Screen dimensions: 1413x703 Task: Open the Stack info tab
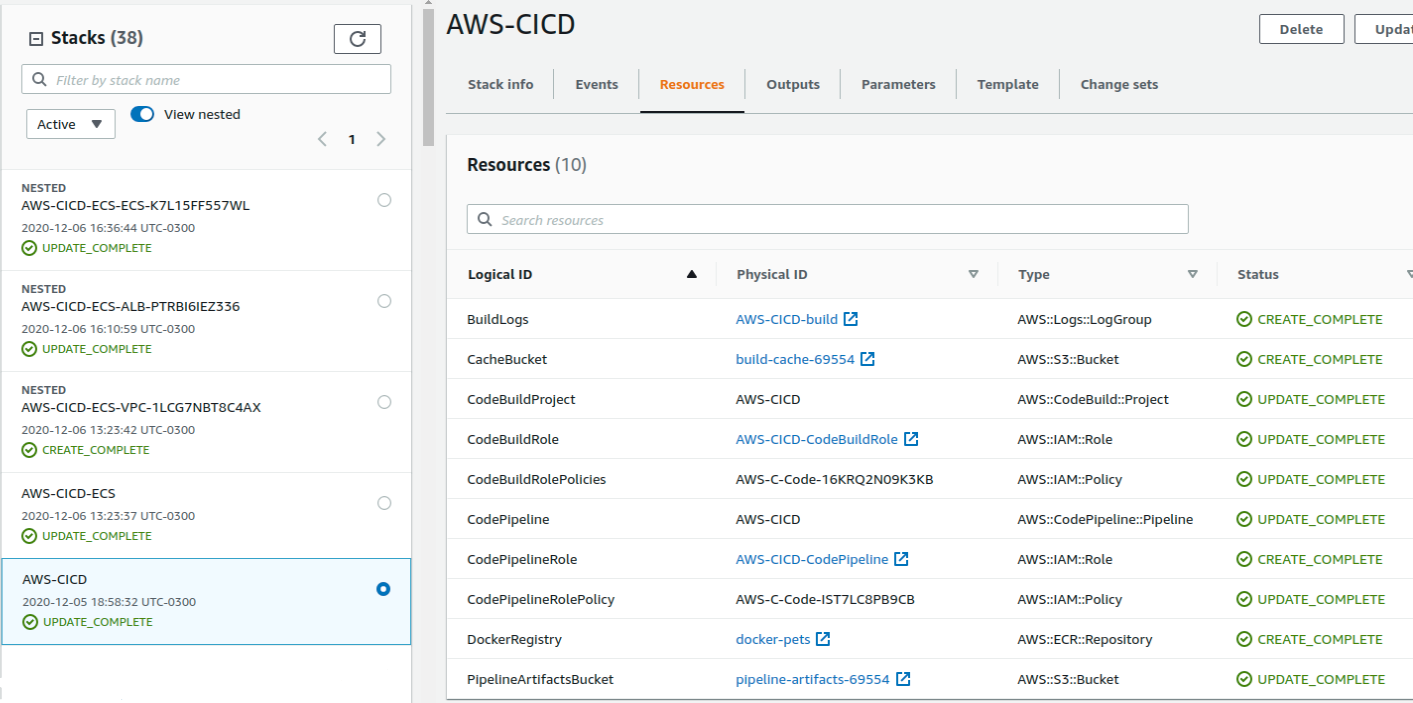tap(500, 84)
